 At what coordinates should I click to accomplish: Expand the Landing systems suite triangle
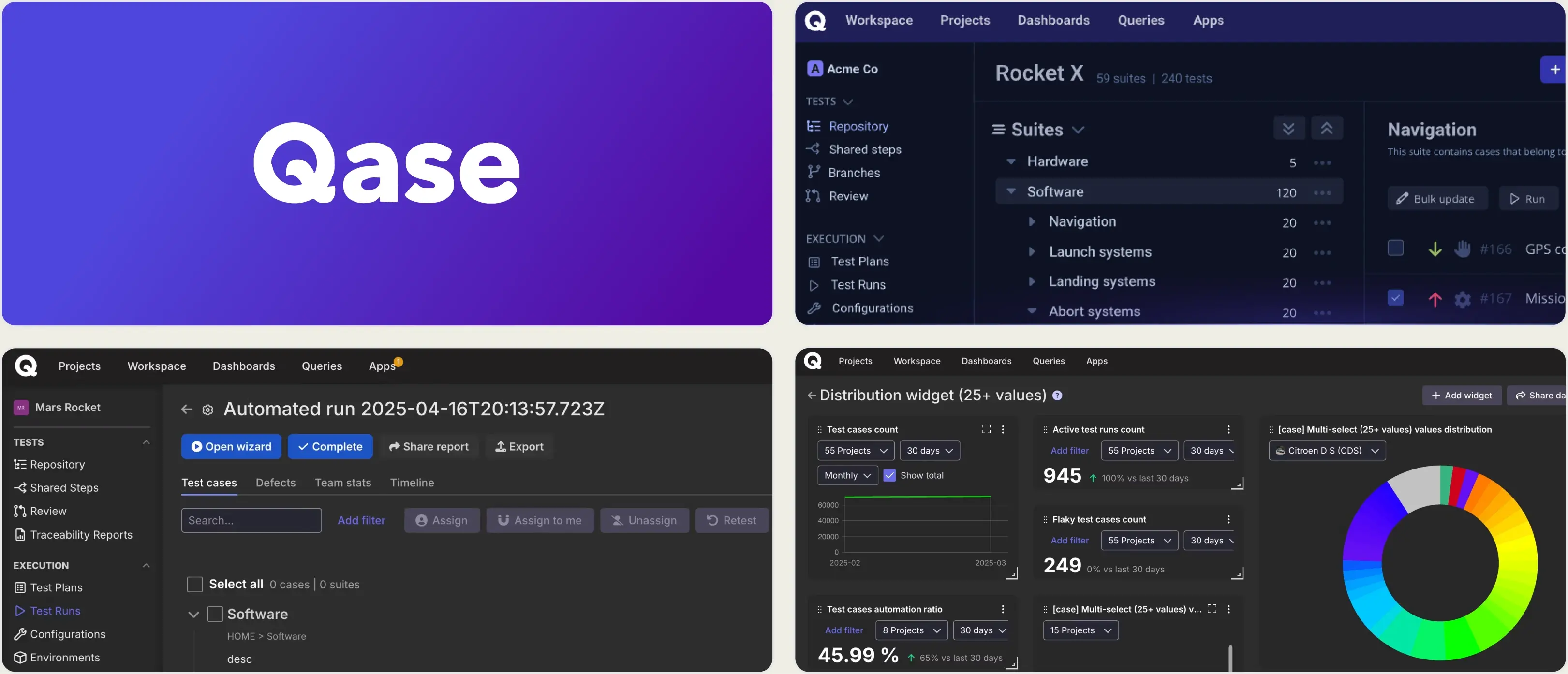tap(1031, 281)
